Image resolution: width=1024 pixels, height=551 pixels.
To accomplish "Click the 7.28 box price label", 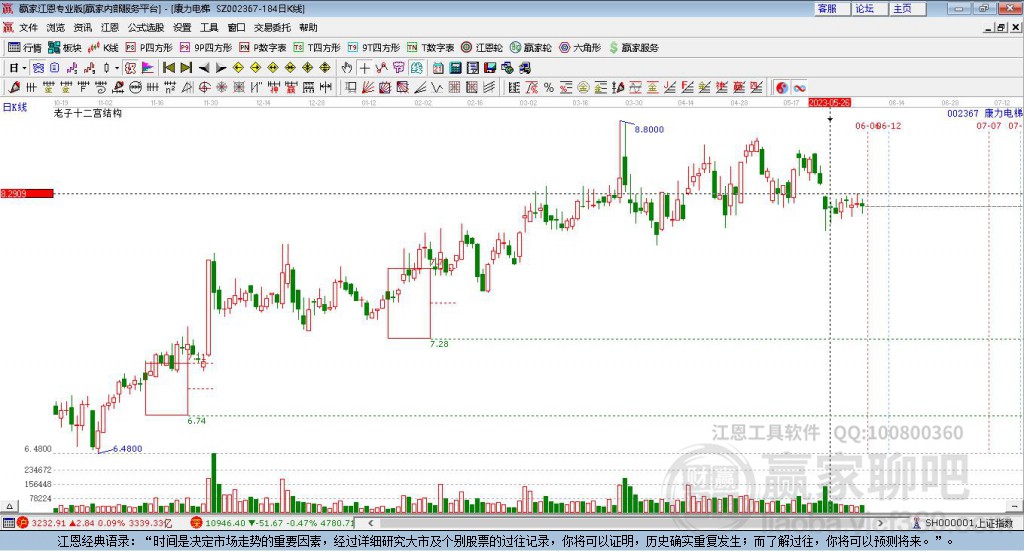I will pos(440,344).
